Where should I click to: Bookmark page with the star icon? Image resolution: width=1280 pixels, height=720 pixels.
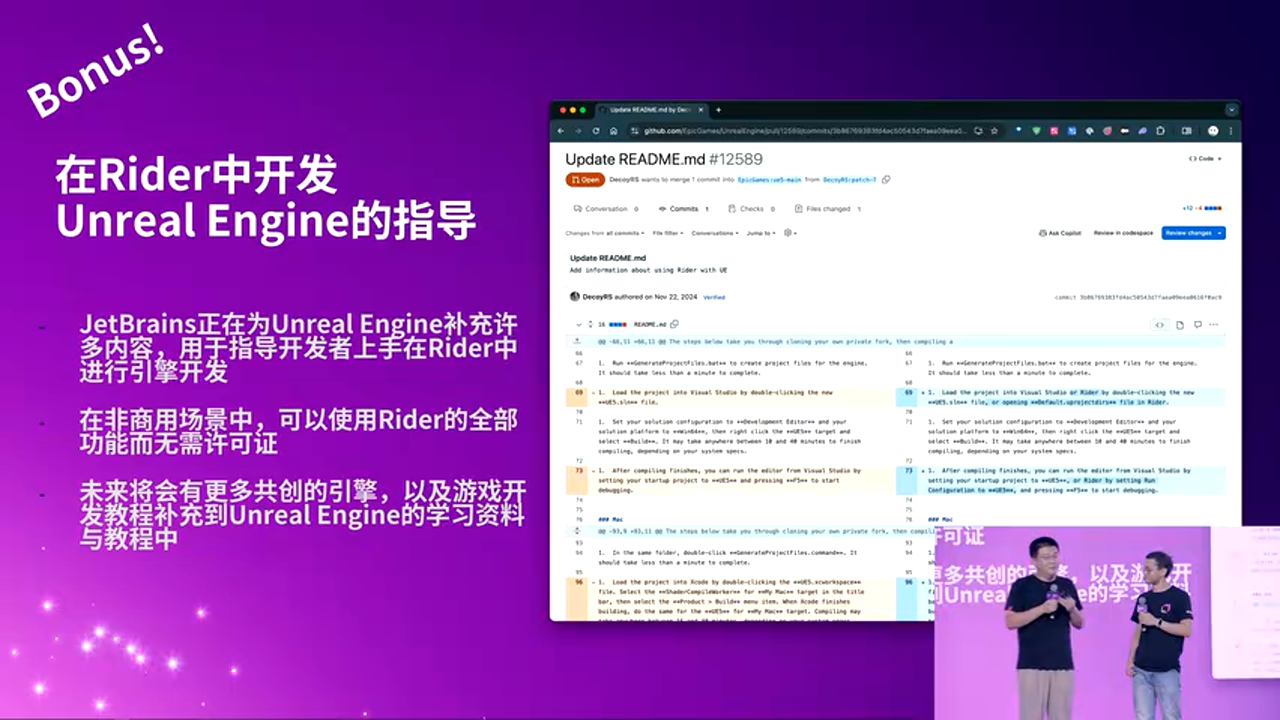pos(994,131)
